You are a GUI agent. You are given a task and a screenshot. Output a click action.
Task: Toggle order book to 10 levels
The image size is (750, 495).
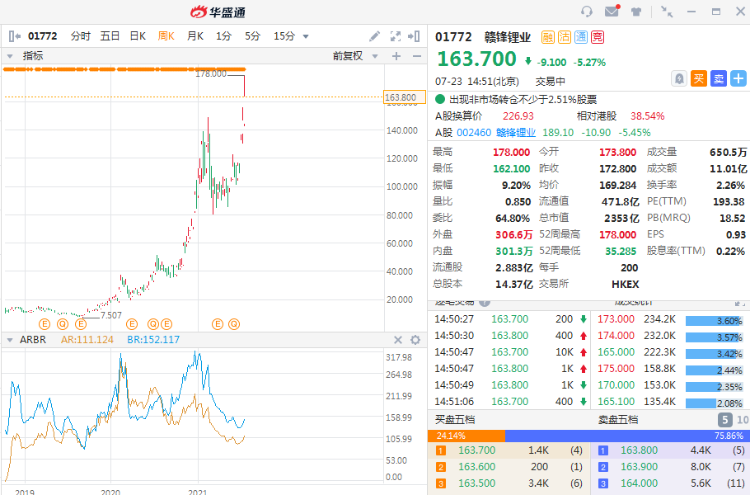[x=742, y=420]
